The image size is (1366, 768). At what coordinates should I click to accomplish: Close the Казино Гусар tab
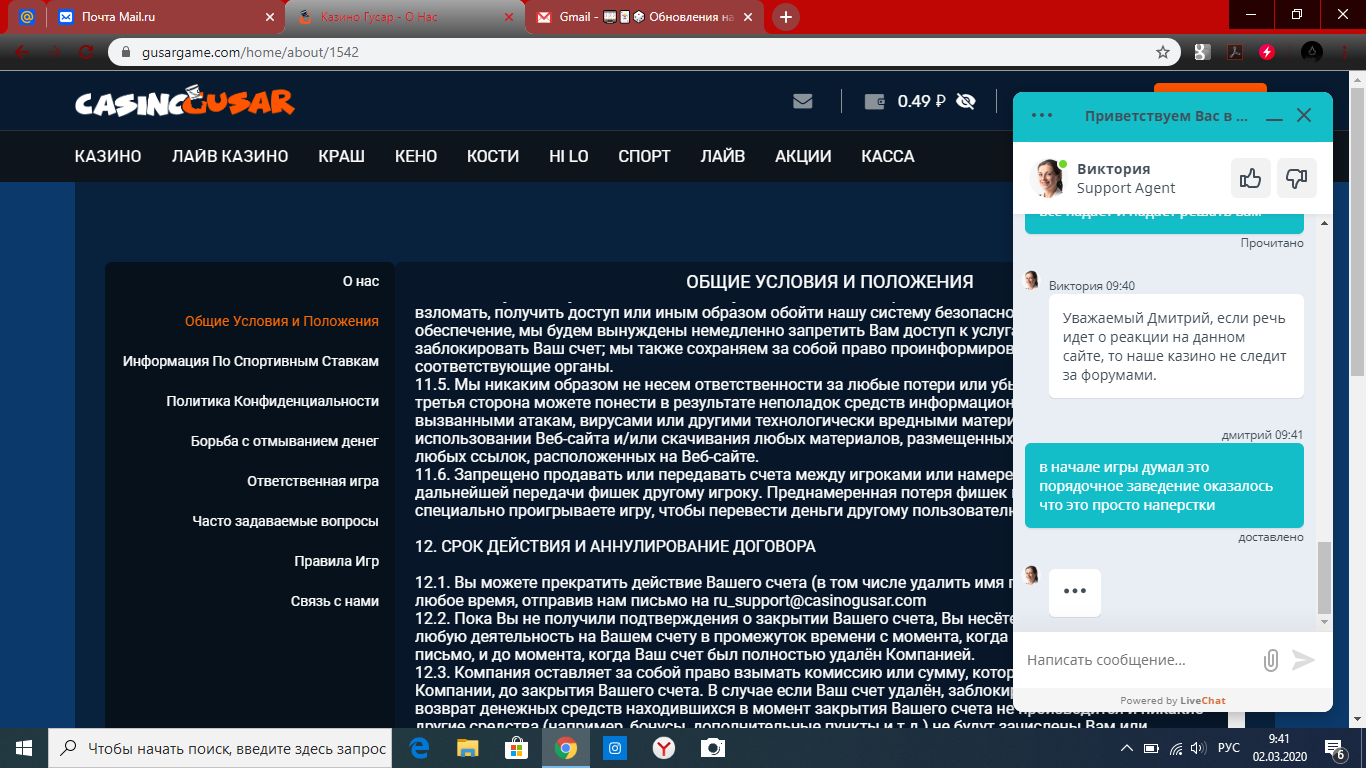[x=510, y=17]
